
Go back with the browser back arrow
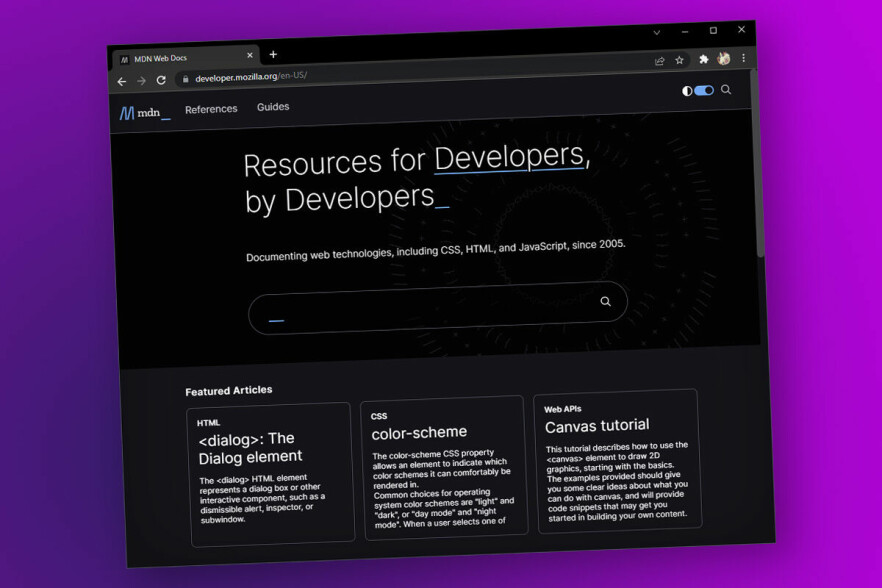122,82
